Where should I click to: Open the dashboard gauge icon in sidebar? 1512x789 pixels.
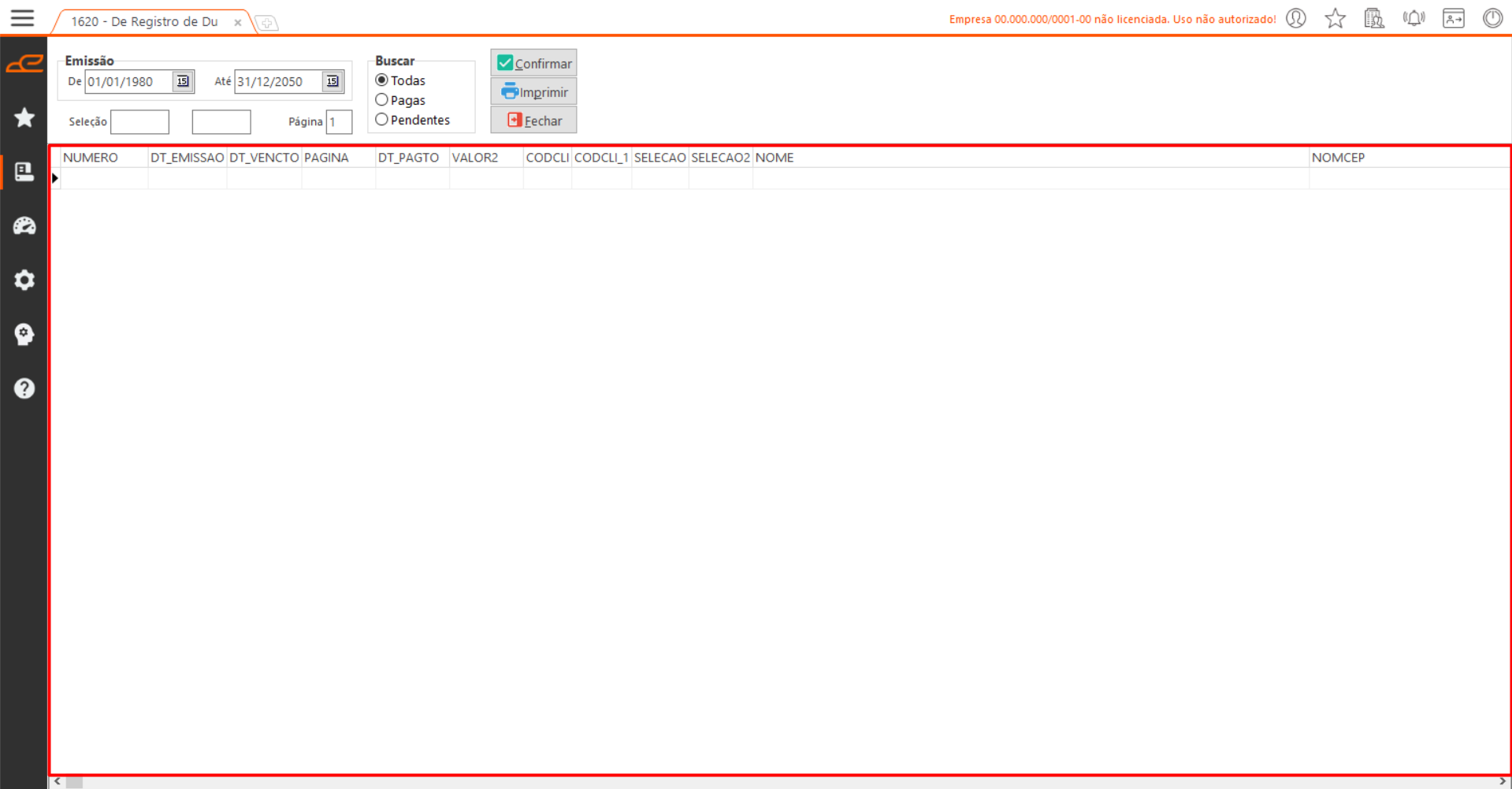coord(24,226)
